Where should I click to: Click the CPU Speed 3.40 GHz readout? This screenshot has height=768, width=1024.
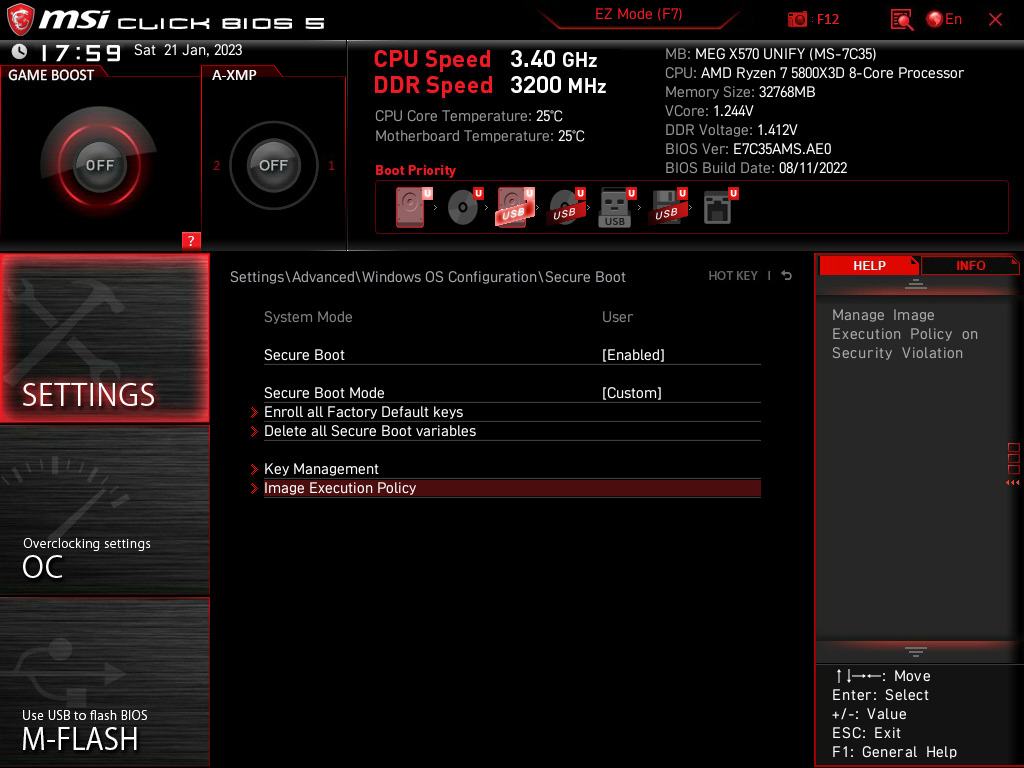pos(485,59)
